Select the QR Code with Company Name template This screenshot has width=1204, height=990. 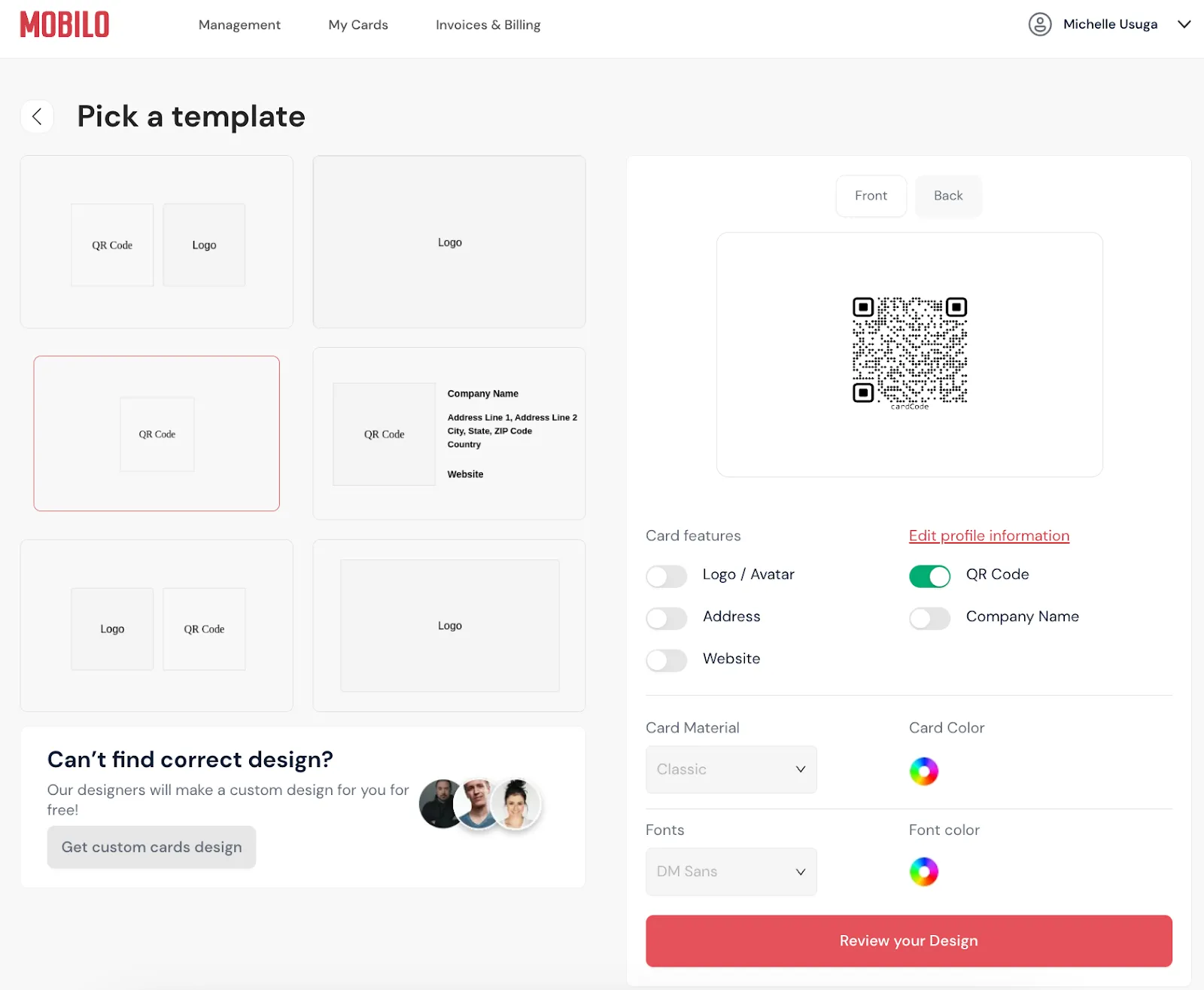[449, 434]
